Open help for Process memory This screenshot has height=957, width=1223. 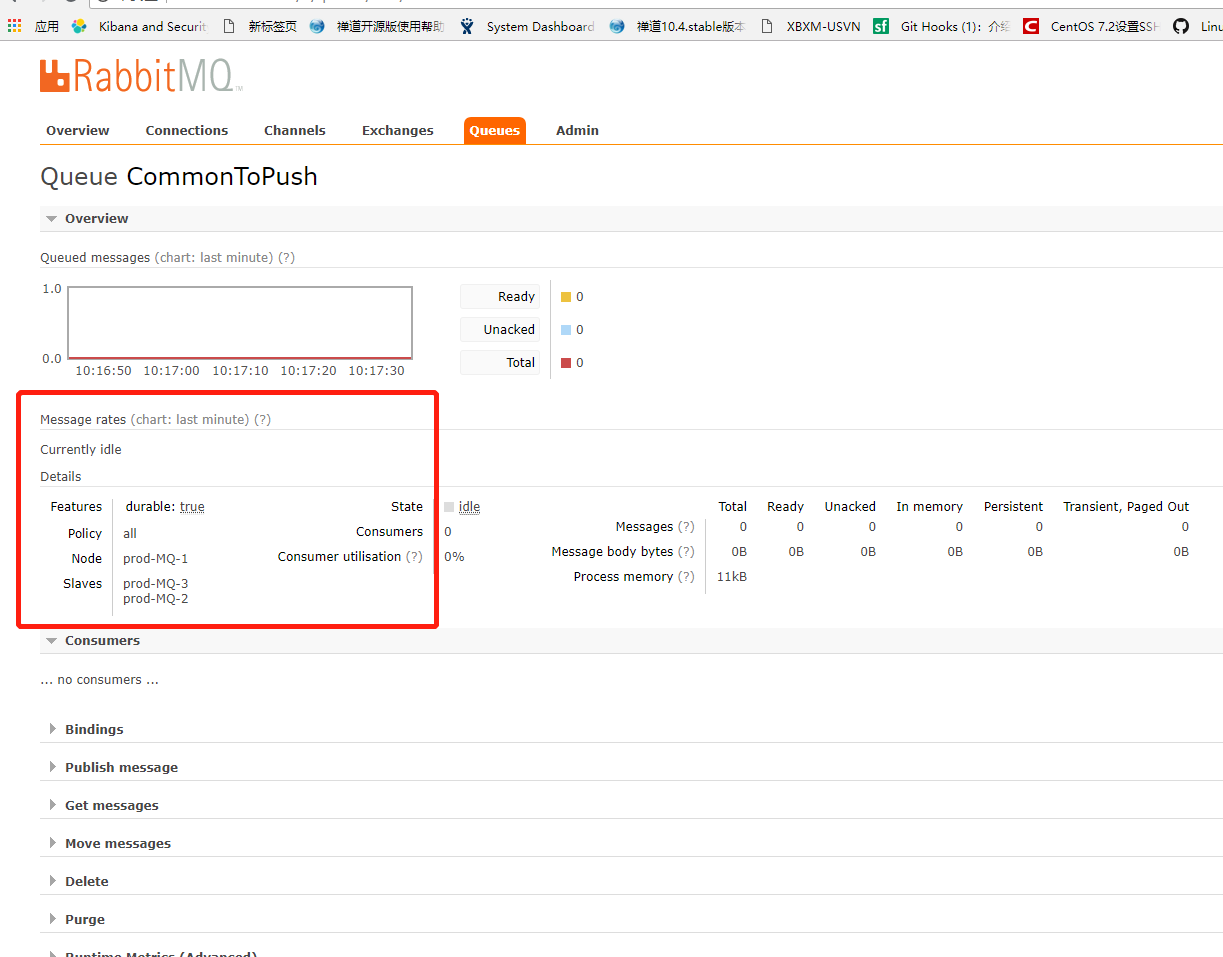pyautogui.click(x=686, y=576)
